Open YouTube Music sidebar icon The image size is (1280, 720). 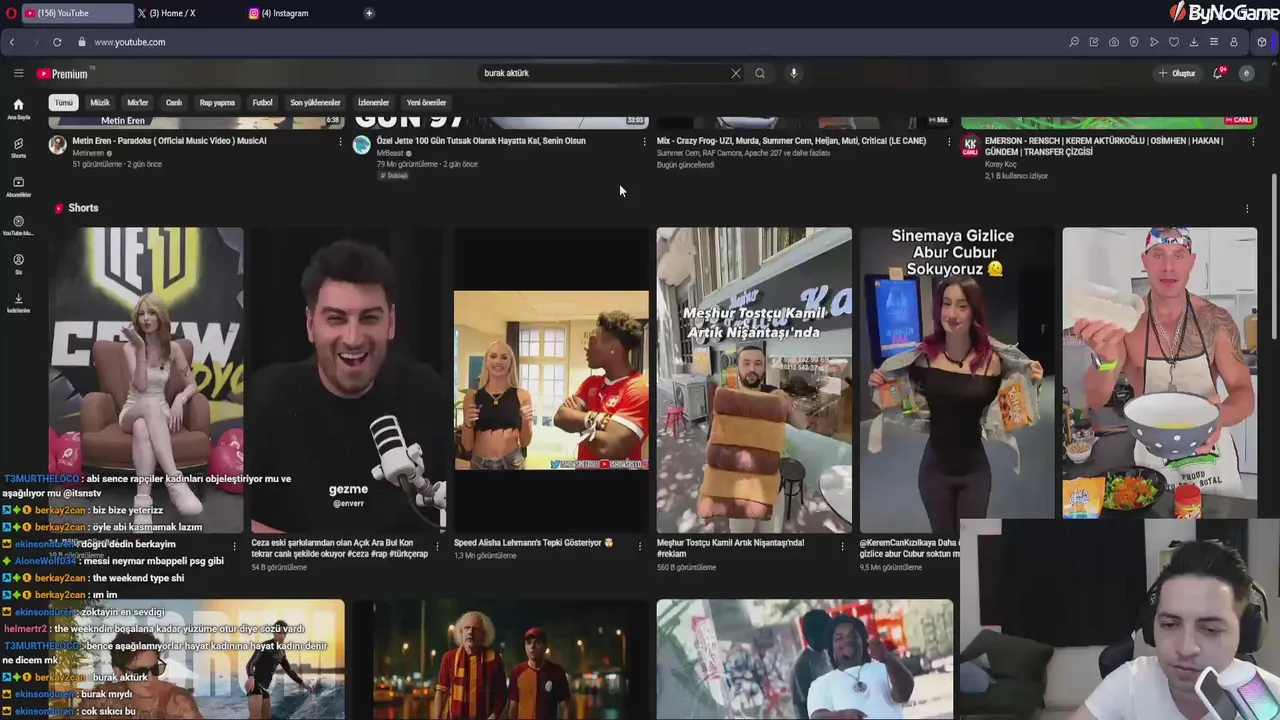[x=18, y=226]
